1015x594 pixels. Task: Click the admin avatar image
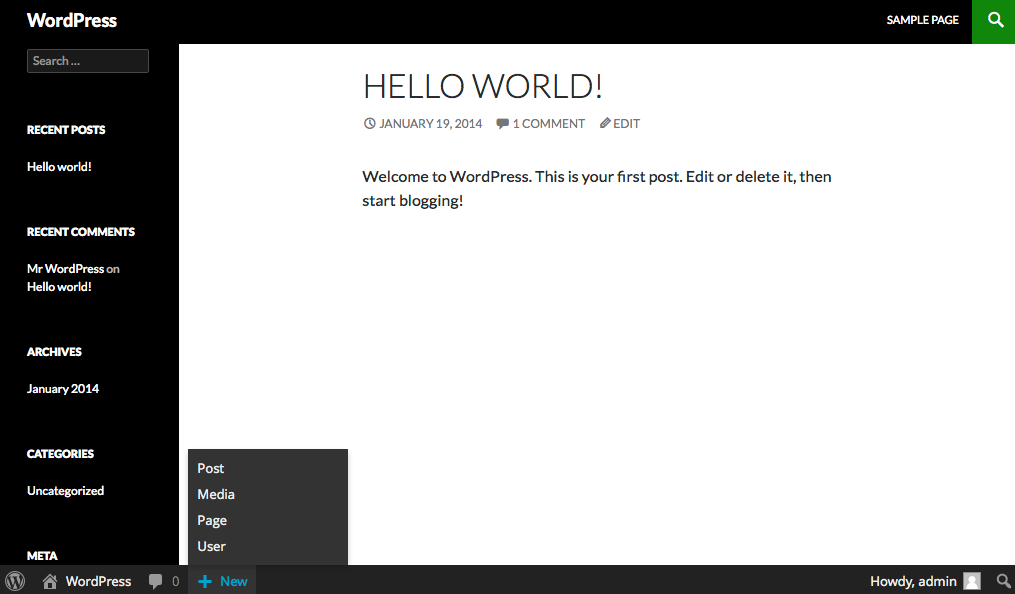point(971,581)
